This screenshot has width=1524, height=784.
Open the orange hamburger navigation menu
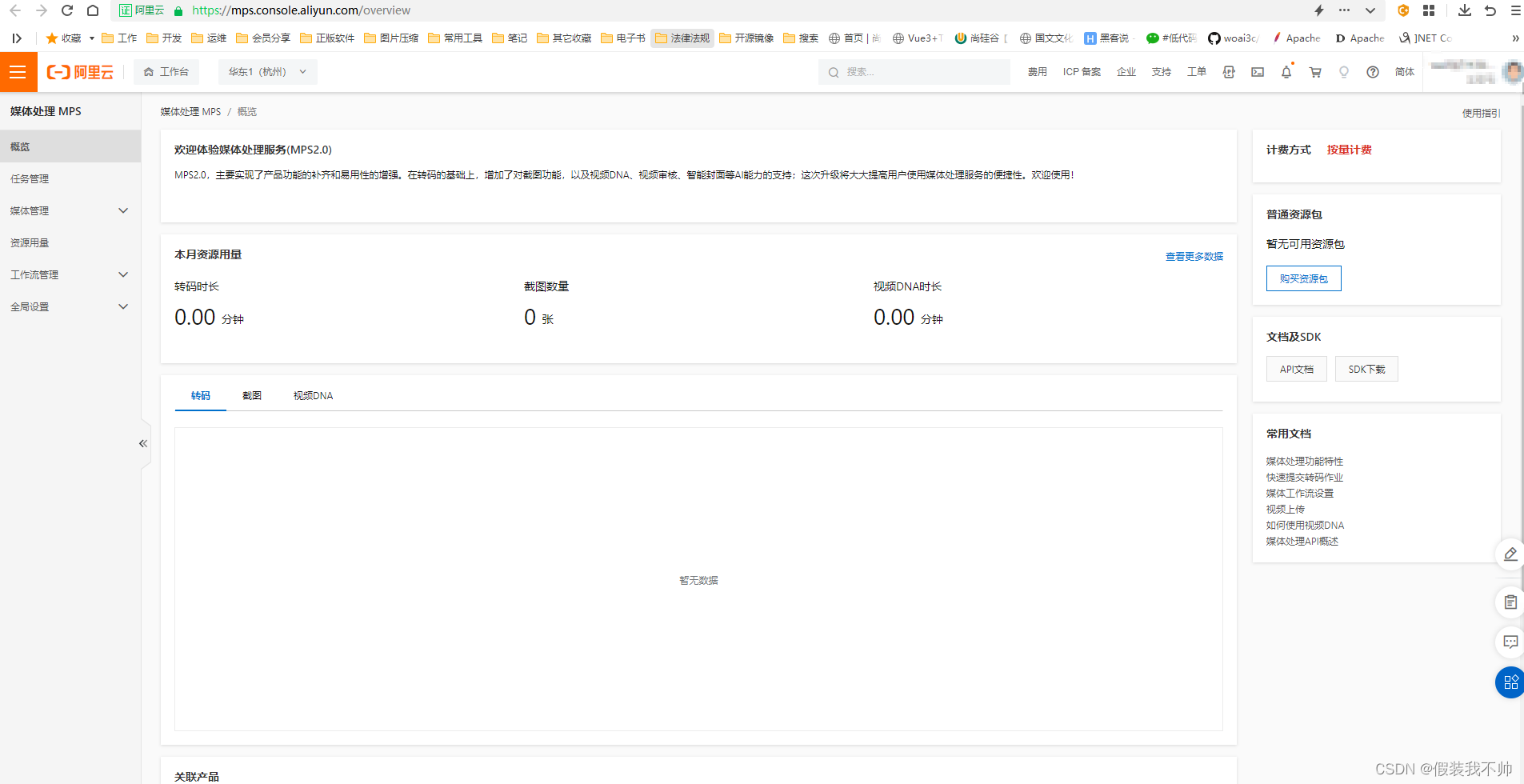[x=18, y=72]
